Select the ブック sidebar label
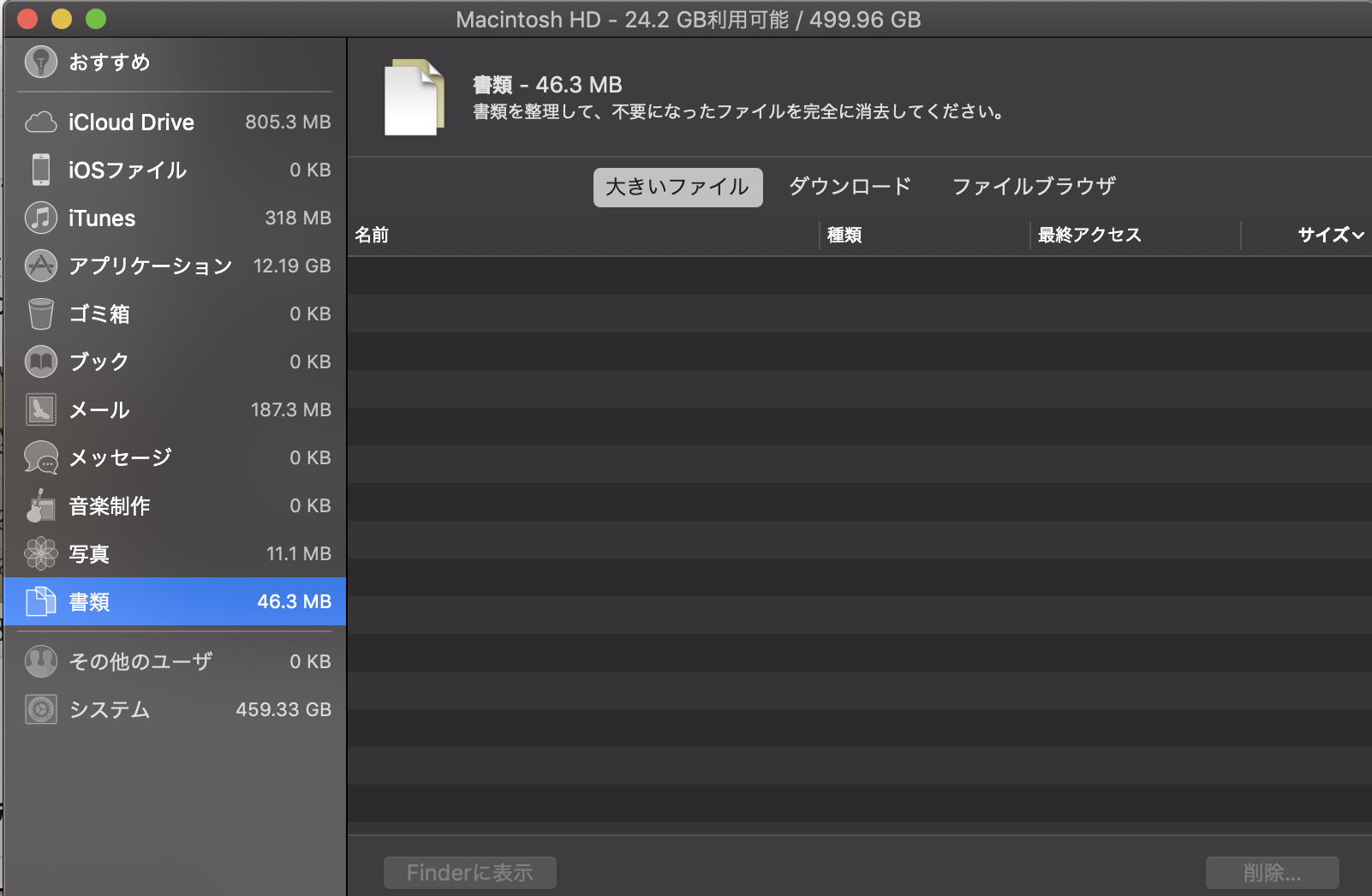This screenshot has height=896, width=1372. tap(99, 361)
